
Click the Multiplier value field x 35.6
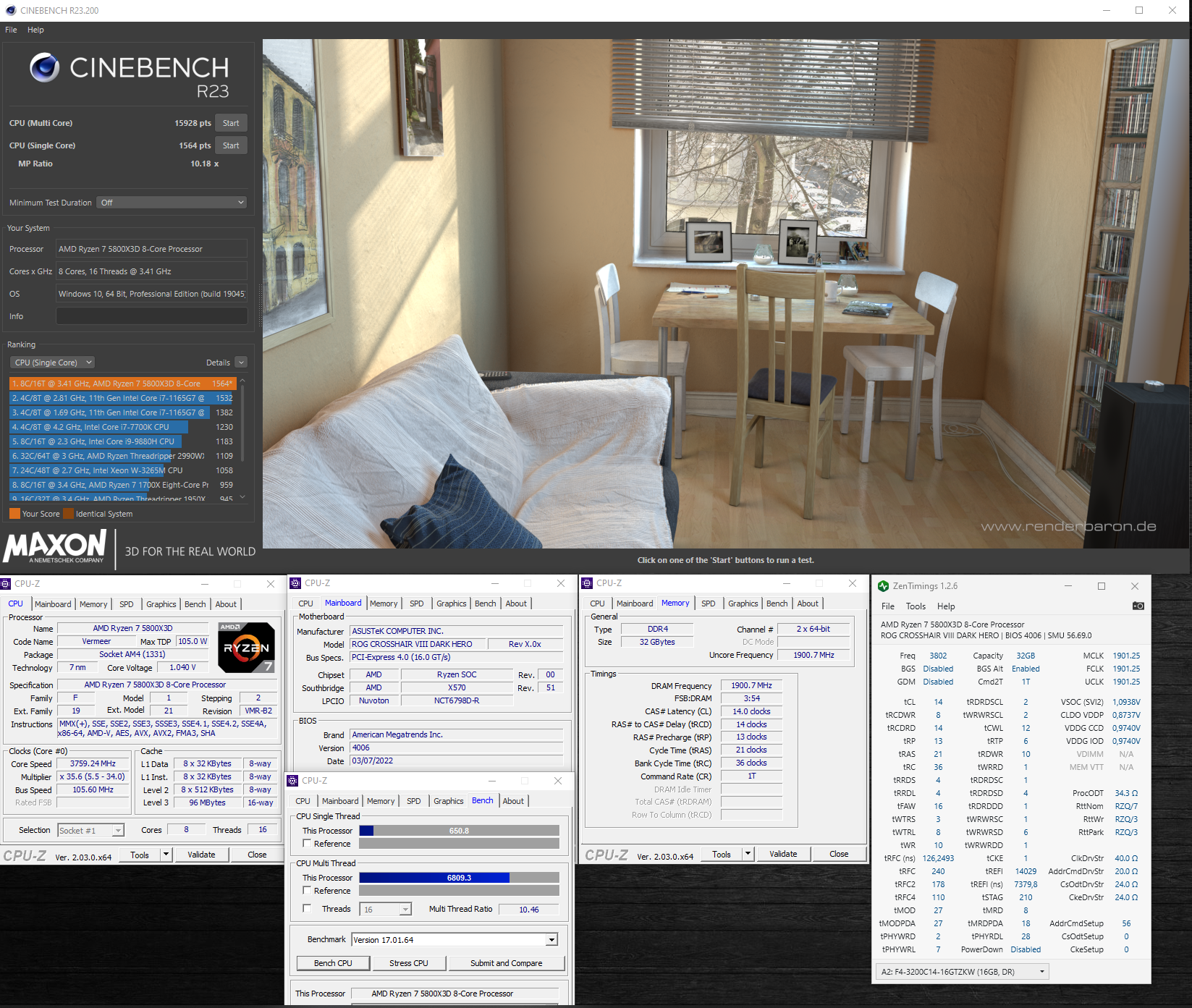92,776
